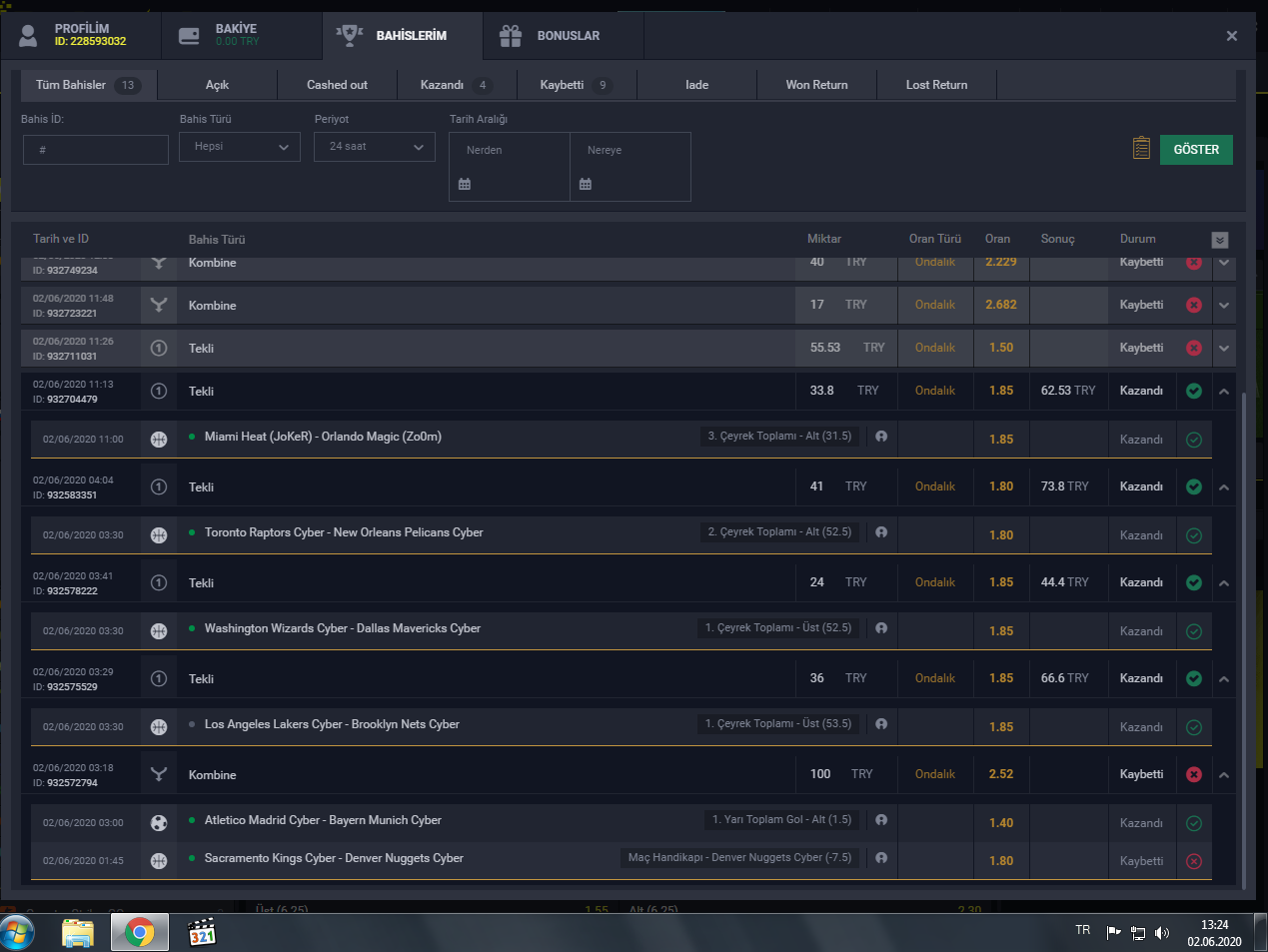Viewport: 1268px width, 952px height.
Task: Click the Tekli type icon for bet 932711031
Action: click(159, 348)
